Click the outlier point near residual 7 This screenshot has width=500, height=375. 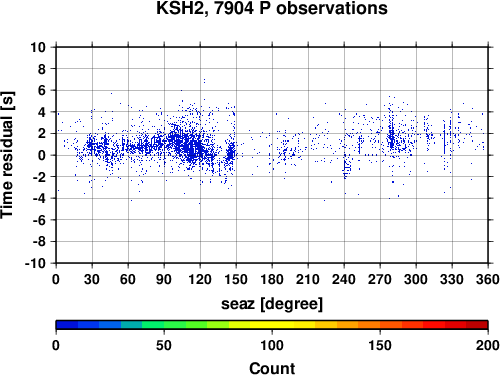pos(204,80)
